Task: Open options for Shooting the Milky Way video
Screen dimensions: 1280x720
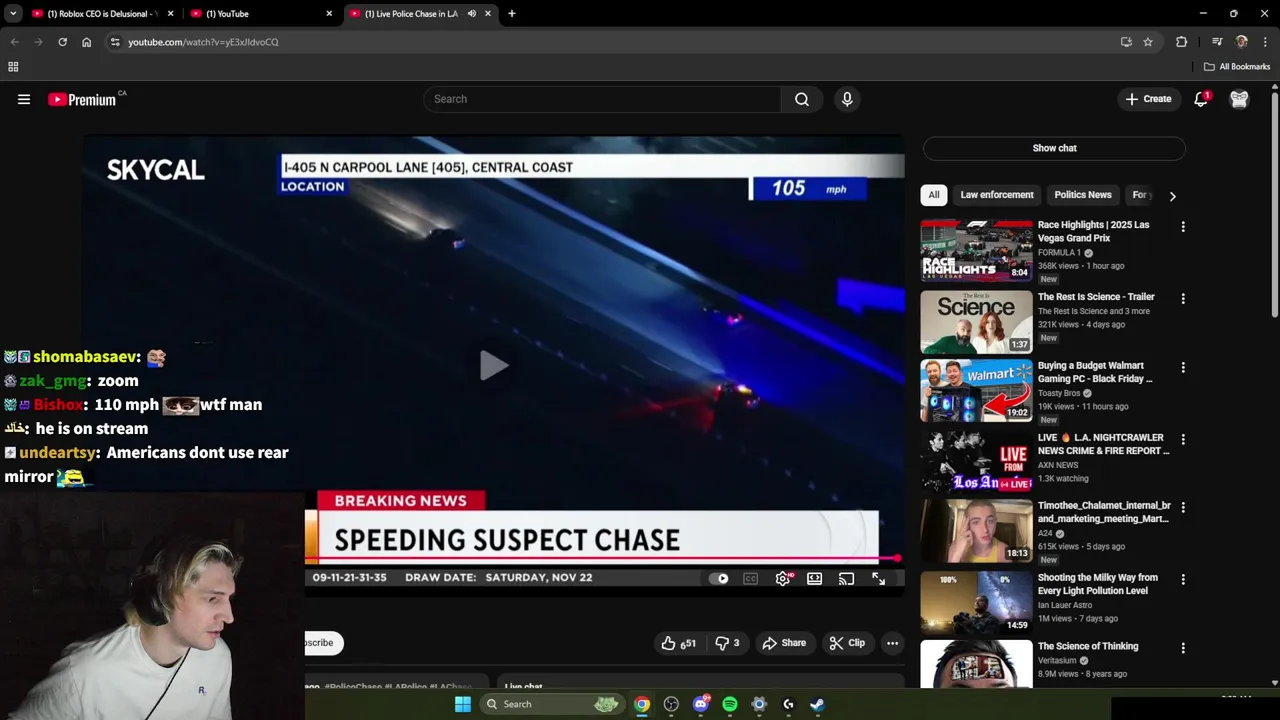Action: (1183, 580)
